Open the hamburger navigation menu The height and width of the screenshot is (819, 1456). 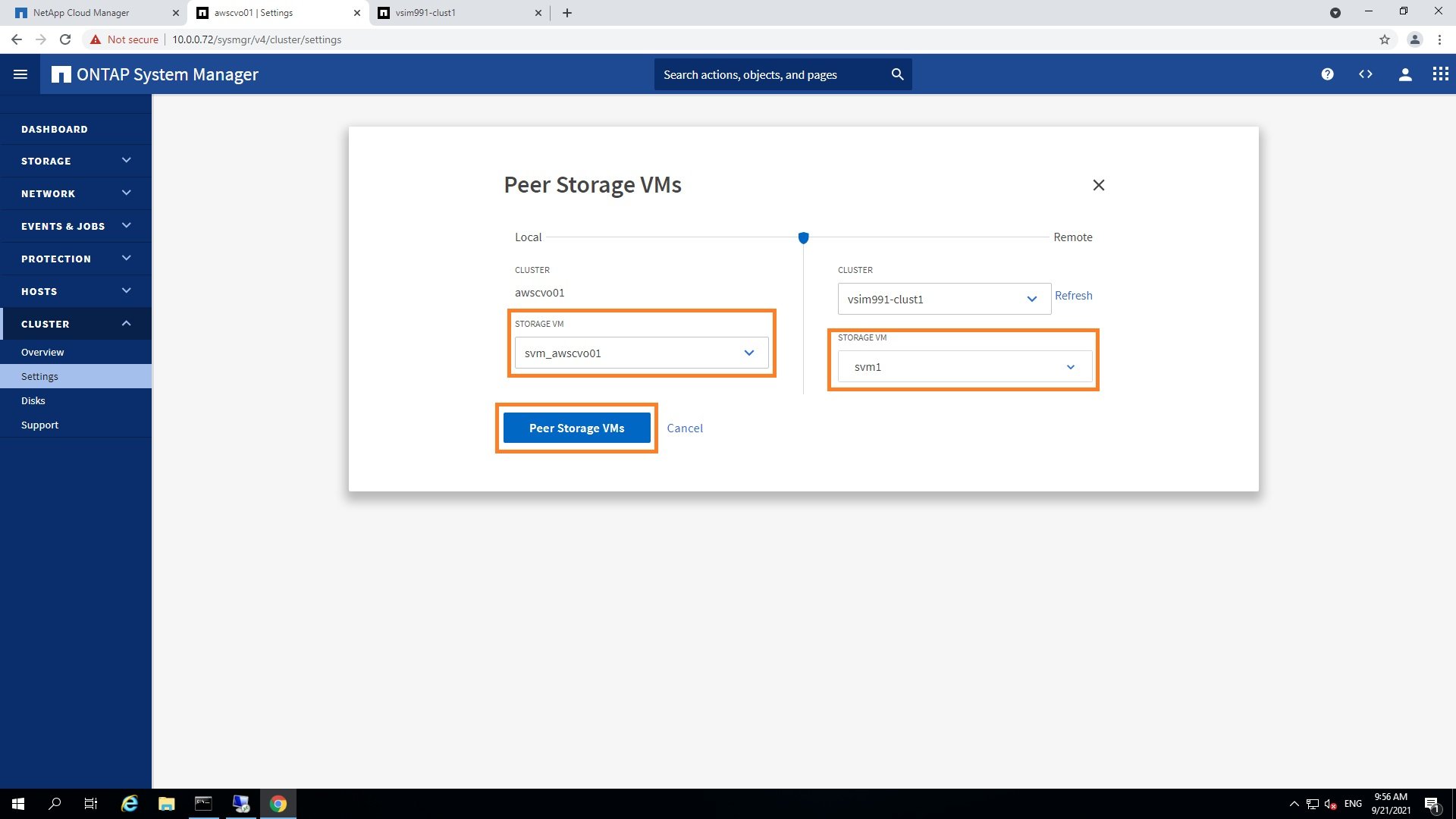click(x=20, y=74)
